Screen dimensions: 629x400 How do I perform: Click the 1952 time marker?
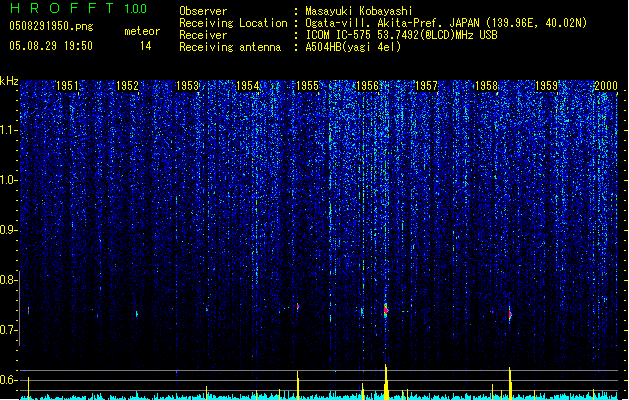127,85
